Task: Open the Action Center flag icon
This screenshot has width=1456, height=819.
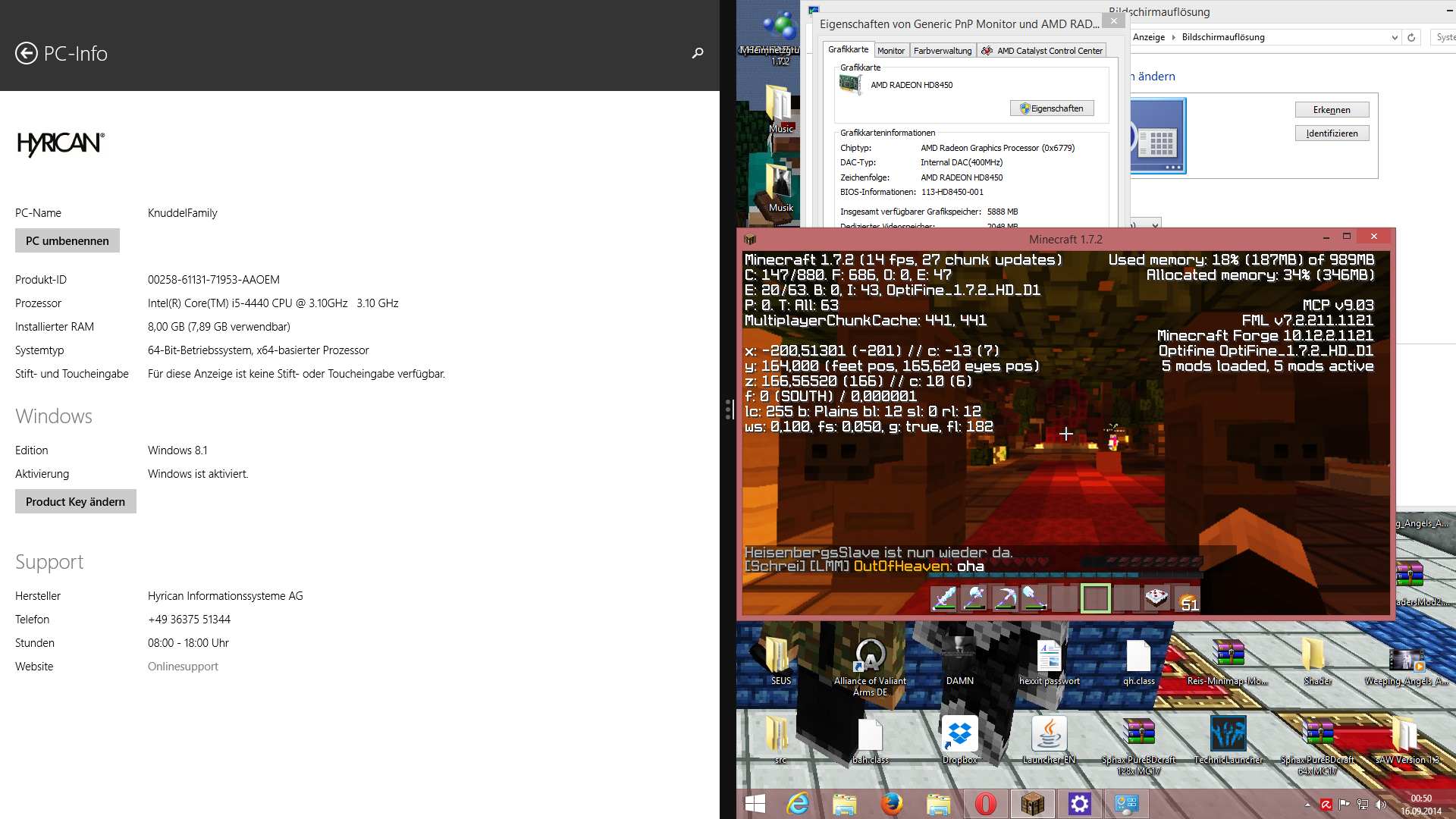Action: coord(1345,805)
